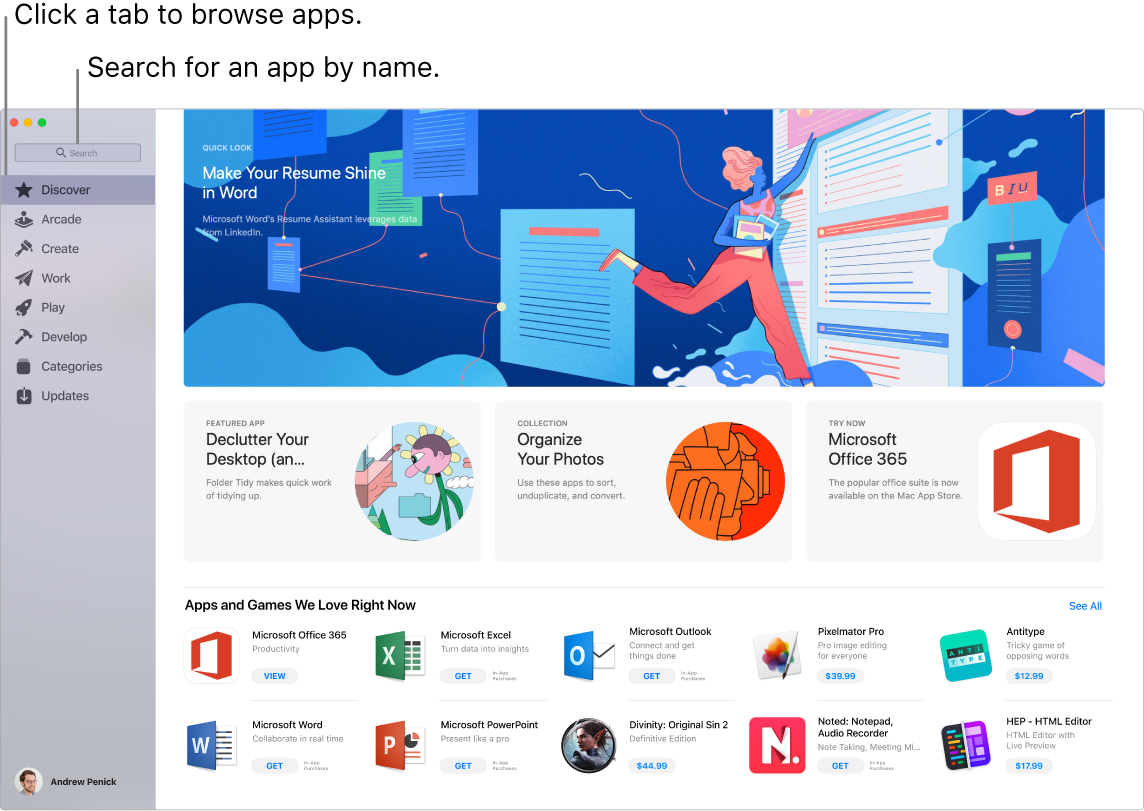Click the 'HEP - HTML Editor' app name
The width and height of the screenshot is (1144, 811).
[x=1048, y=721]
